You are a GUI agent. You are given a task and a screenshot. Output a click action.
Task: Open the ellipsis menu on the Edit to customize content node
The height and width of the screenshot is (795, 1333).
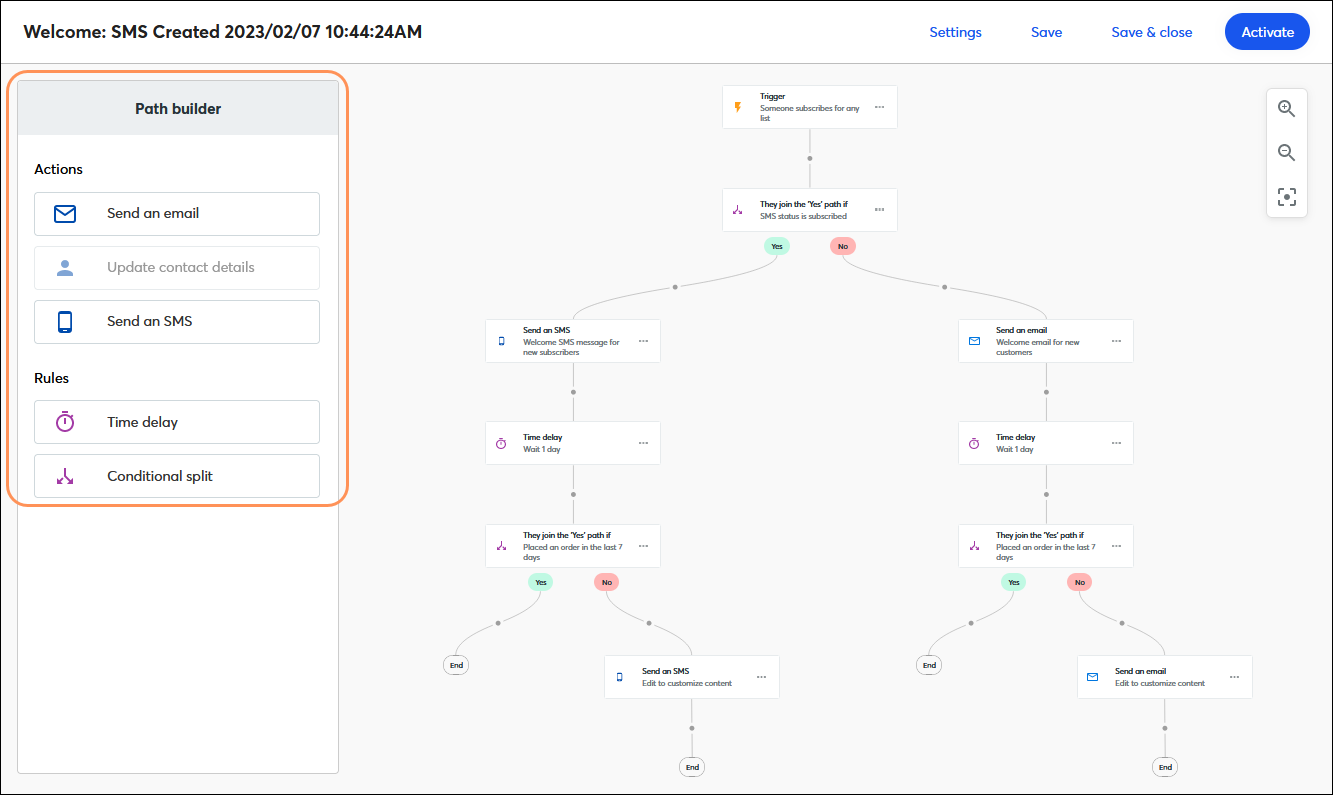(x=761, y=675)
